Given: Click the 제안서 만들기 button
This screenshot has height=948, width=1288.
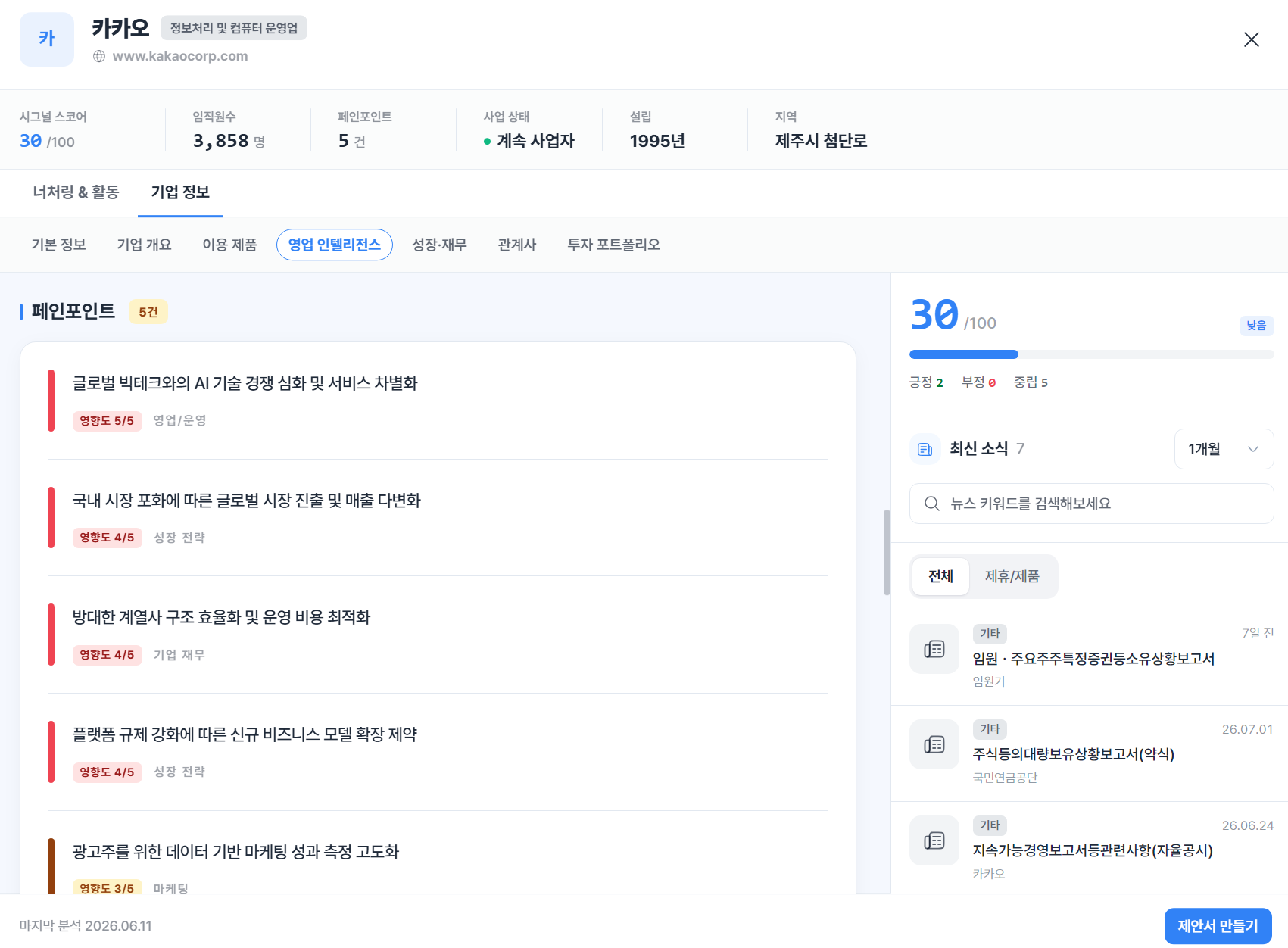Looking at the screenshot, I should pyautogui.click(x=1218, y=926).
